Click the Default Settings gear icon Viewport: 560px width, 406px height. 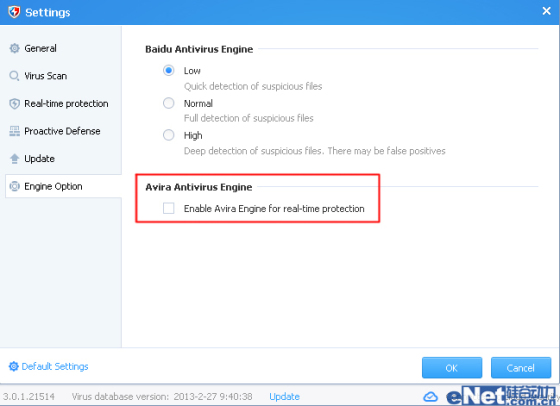(x=14, y=366)
